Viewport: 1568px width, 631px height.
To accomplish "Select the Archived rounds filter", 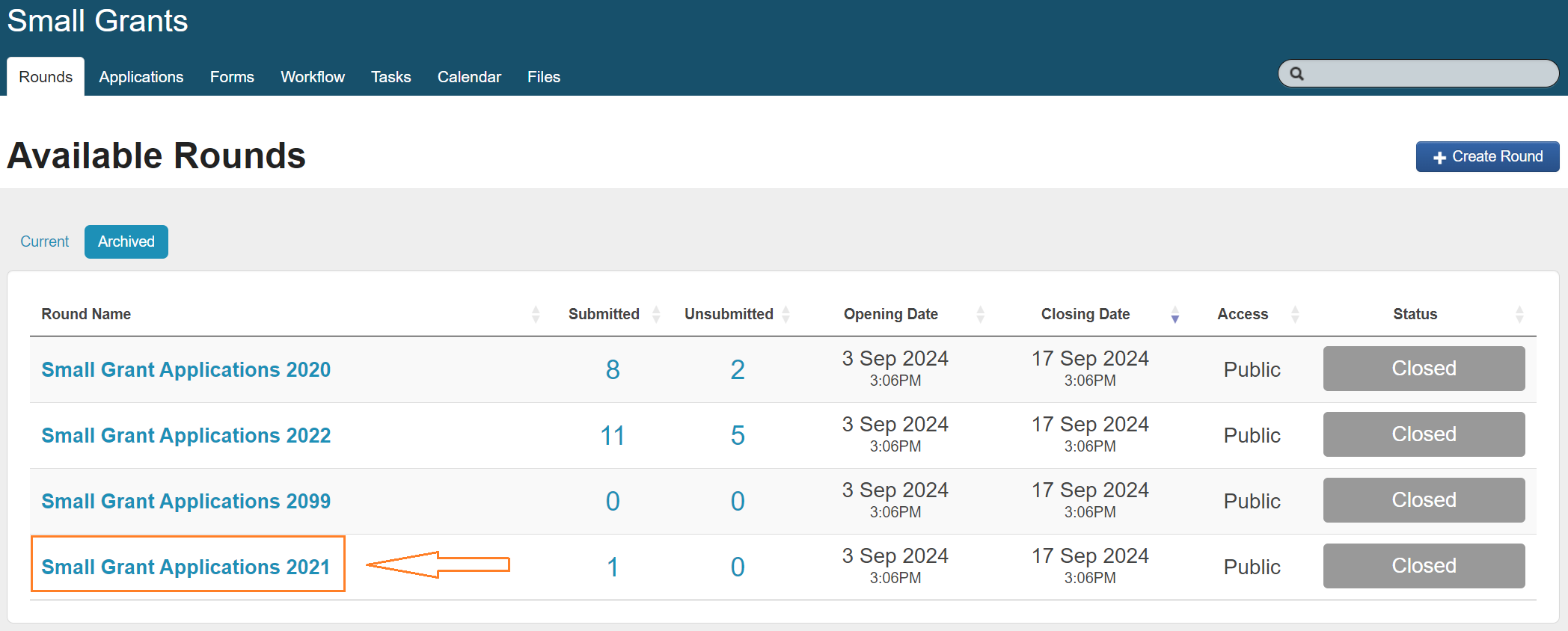I will coord(126,241).
